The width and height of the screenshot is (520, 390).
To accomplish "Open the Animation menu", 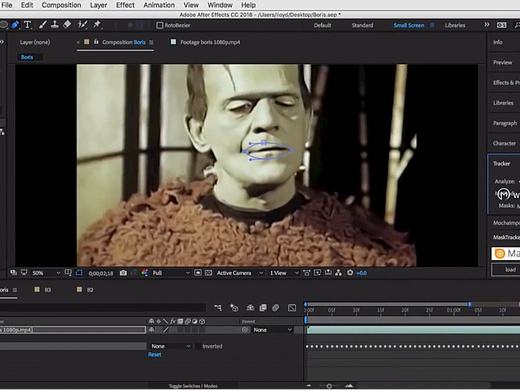I will click(159, 5).
